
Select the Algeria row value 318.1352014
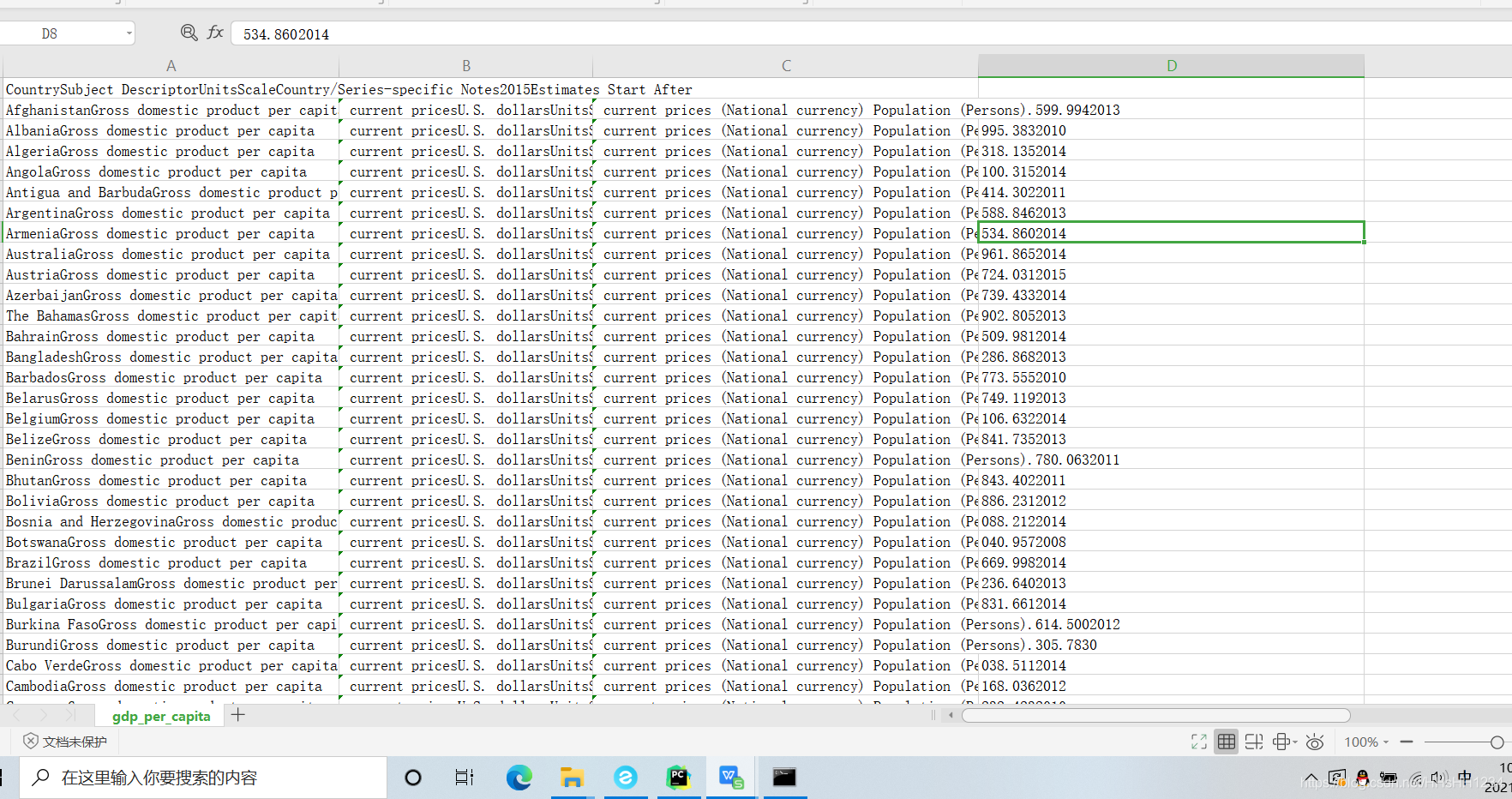point(1171,151)
